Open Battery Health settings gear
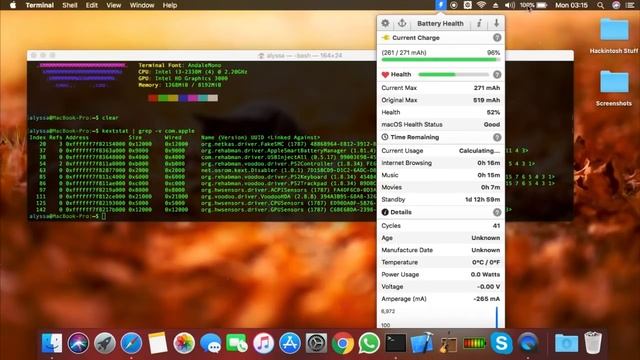 click(385, 23)
